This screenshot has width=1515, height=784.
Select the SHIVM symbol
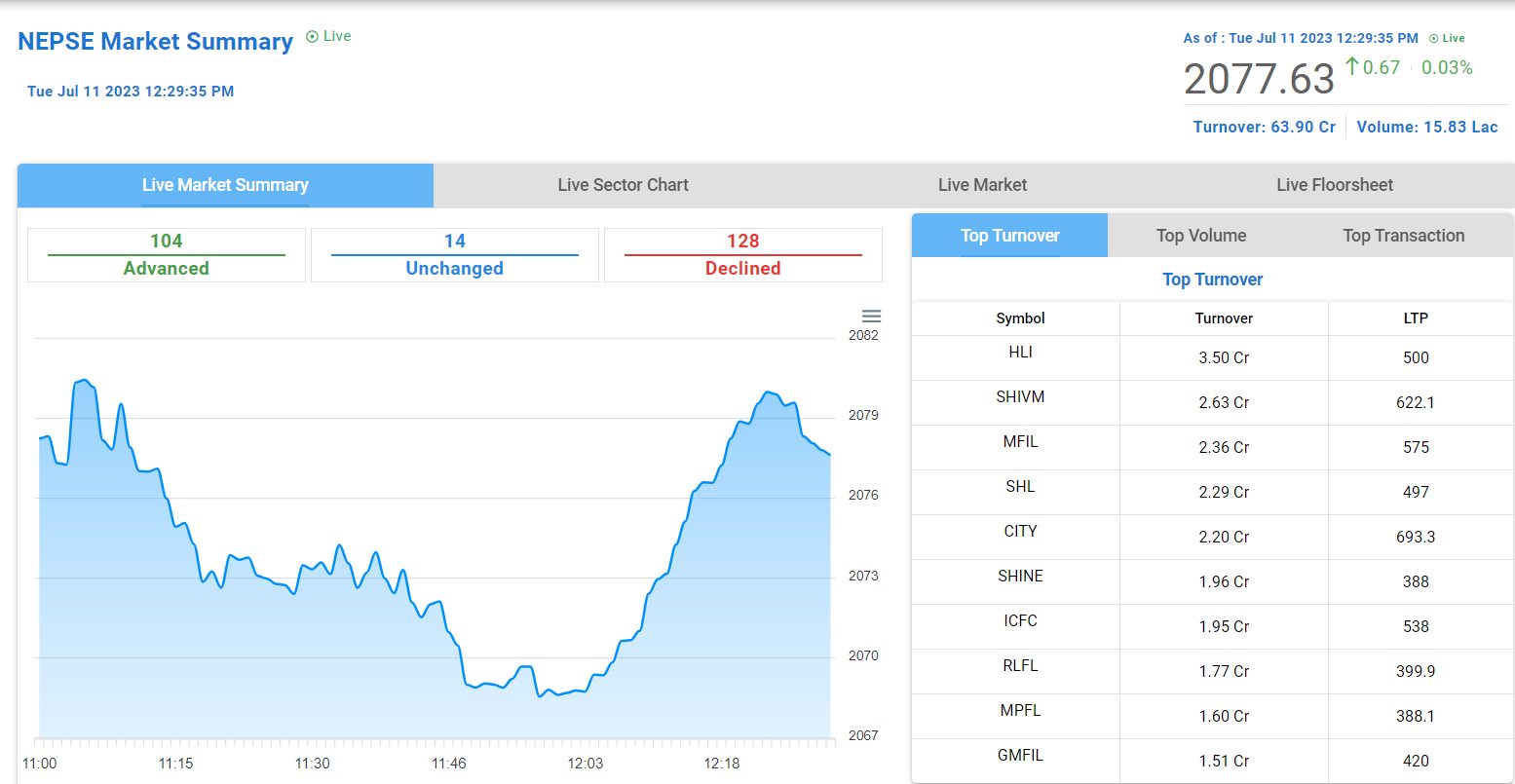[x=1020, y=397]
